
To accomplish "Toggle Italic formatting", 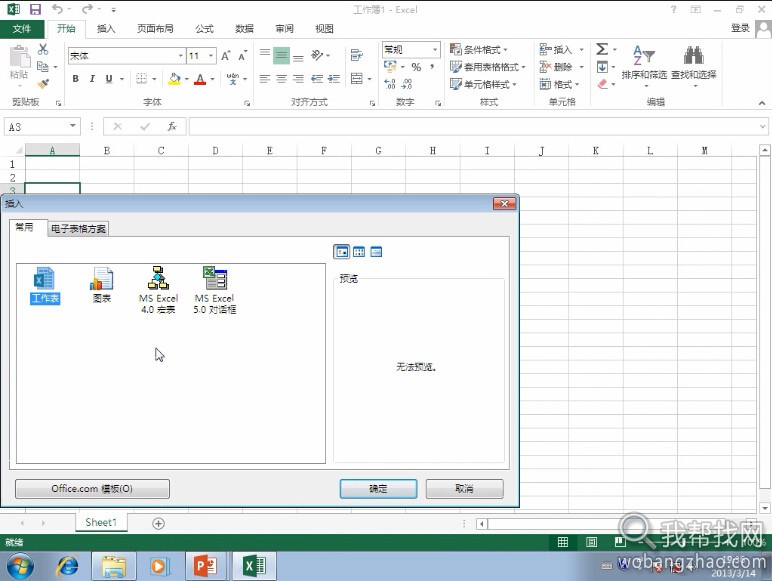I will tap(92, 78).
